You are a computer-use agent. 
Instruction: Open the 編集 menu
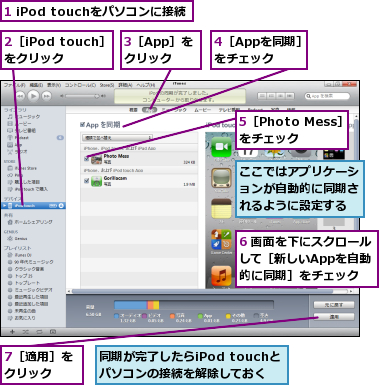[36, 85]
